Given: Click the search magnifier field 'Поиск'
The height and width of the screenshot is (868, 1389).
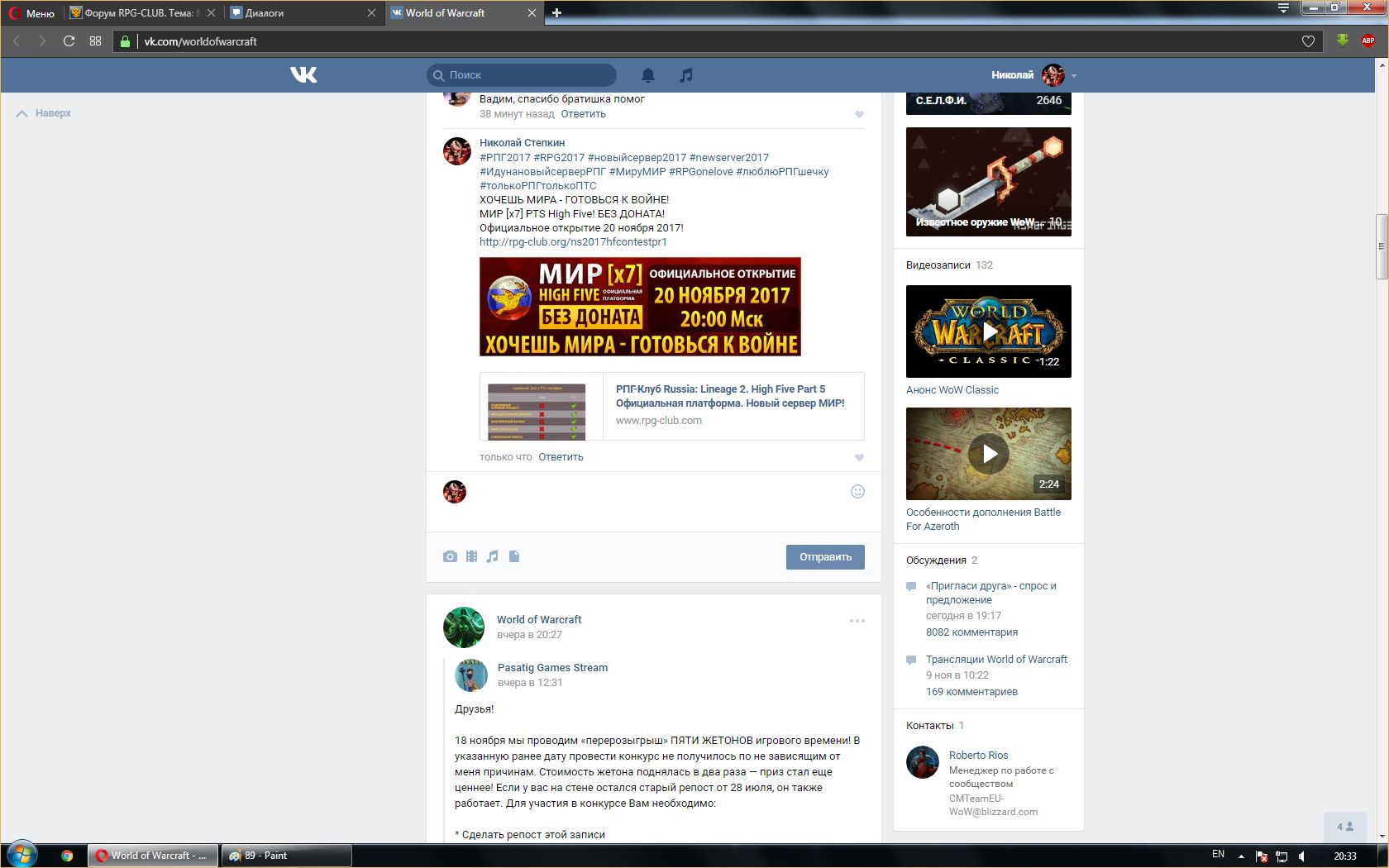Looking at the screenshot, I should 522,75.
